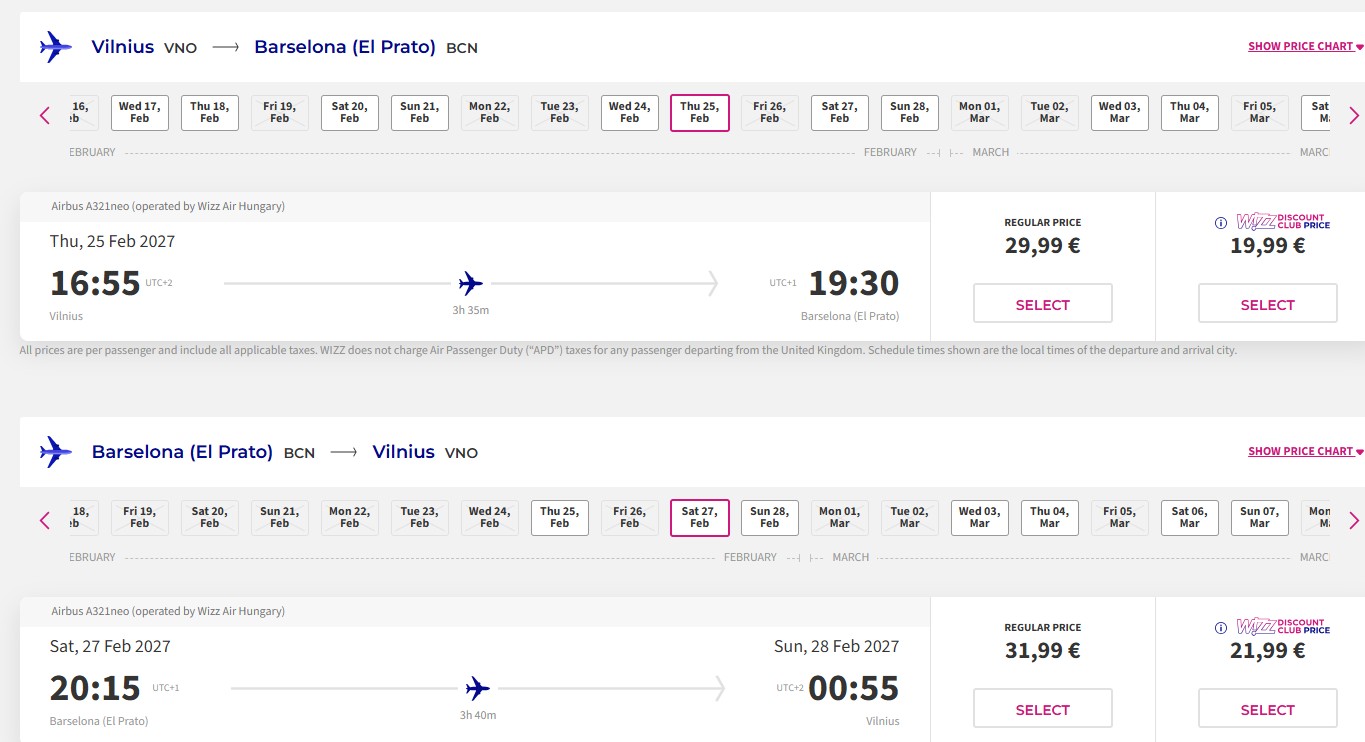This screenshot has width=1365, height=742.
Task: Choose Wed 03, Mar in outbound date strip
Action: [x=1120, y=113]
